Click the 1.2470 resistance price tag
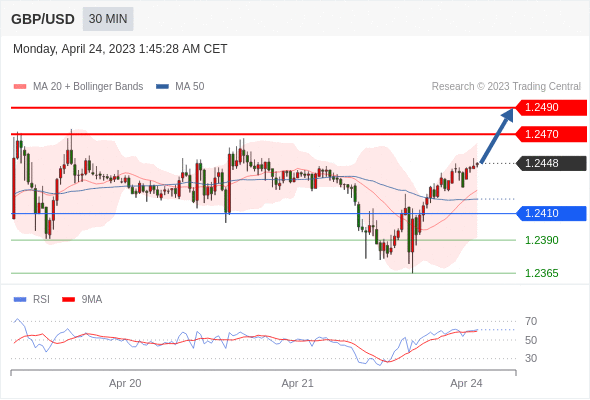590x400 pixels. click(x=551, y=134)
